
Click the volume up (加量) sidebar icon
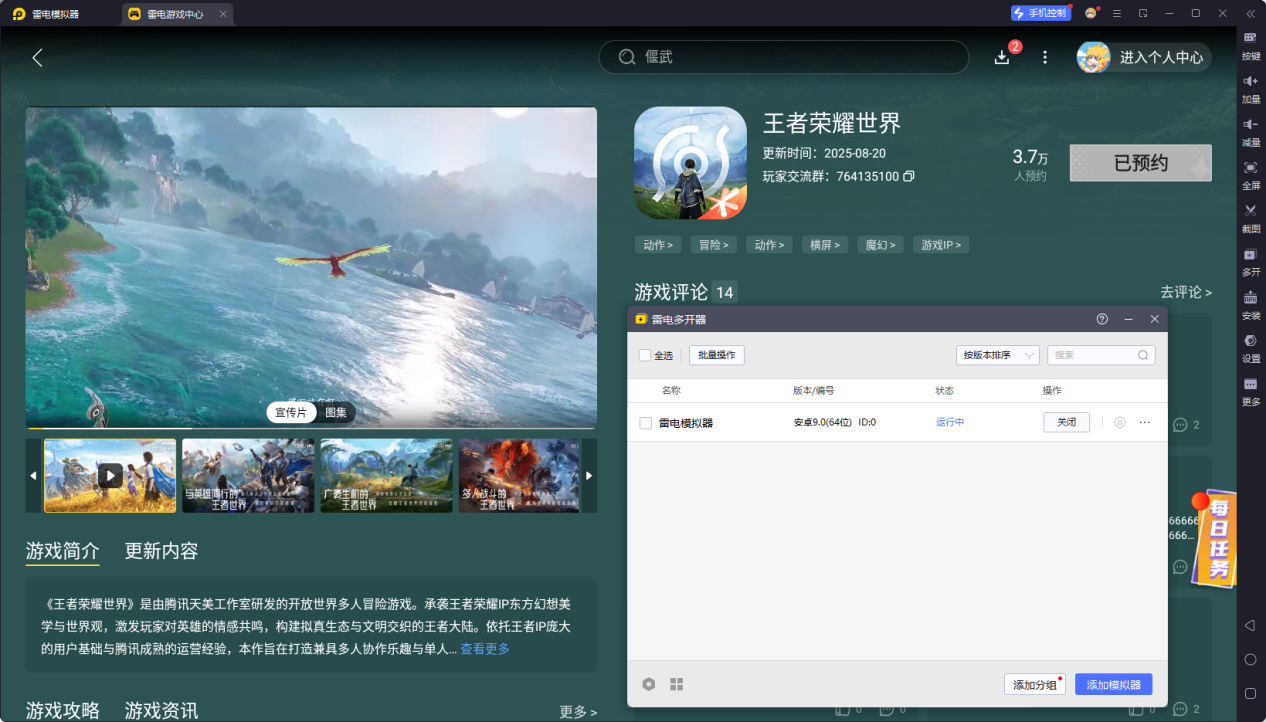[1250, 81]
